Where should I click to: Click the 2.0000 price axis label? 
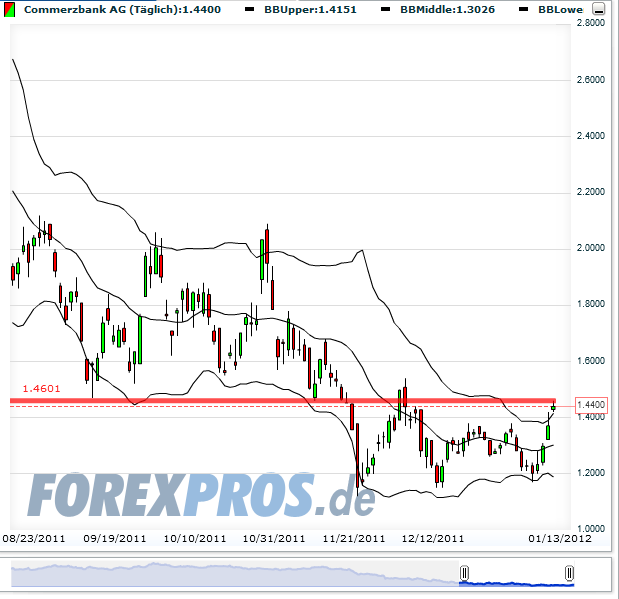[591, 248]
